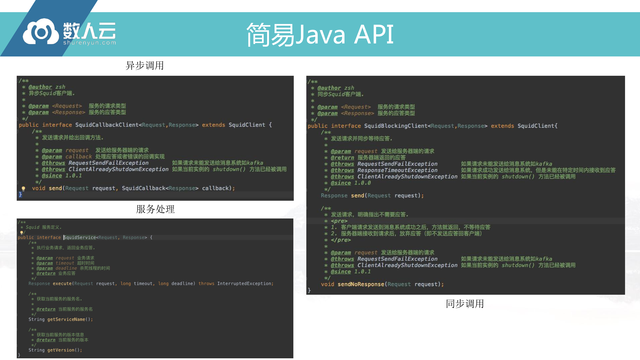The image size is (640, 360).
Task: Click the shurenyun.com text under the logo
Action: pyautogui.click(x=89, y=42)
